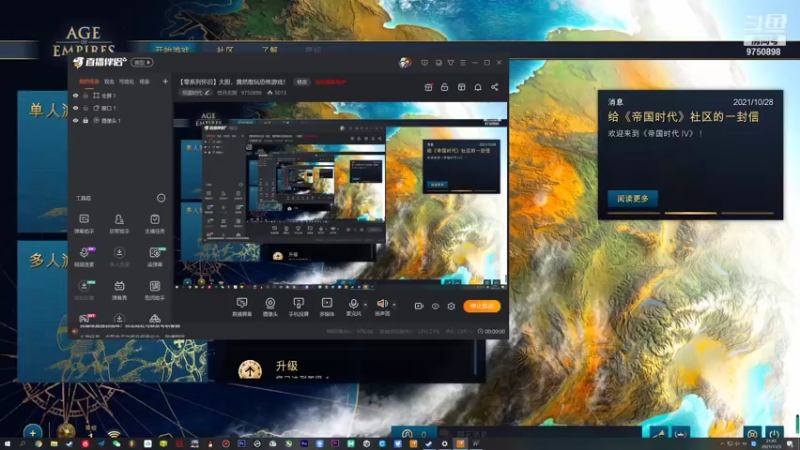This screenshot has width=800, height=450.
Task: Open the tool right of 弹幕秀
Action: point(155,290)
